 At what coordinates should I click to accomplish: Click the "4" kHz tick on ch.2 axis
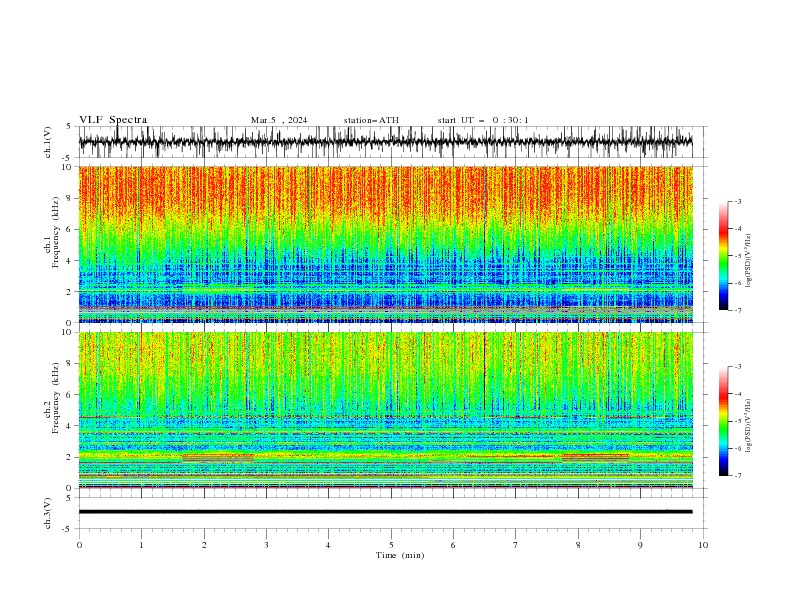(70, 426)
